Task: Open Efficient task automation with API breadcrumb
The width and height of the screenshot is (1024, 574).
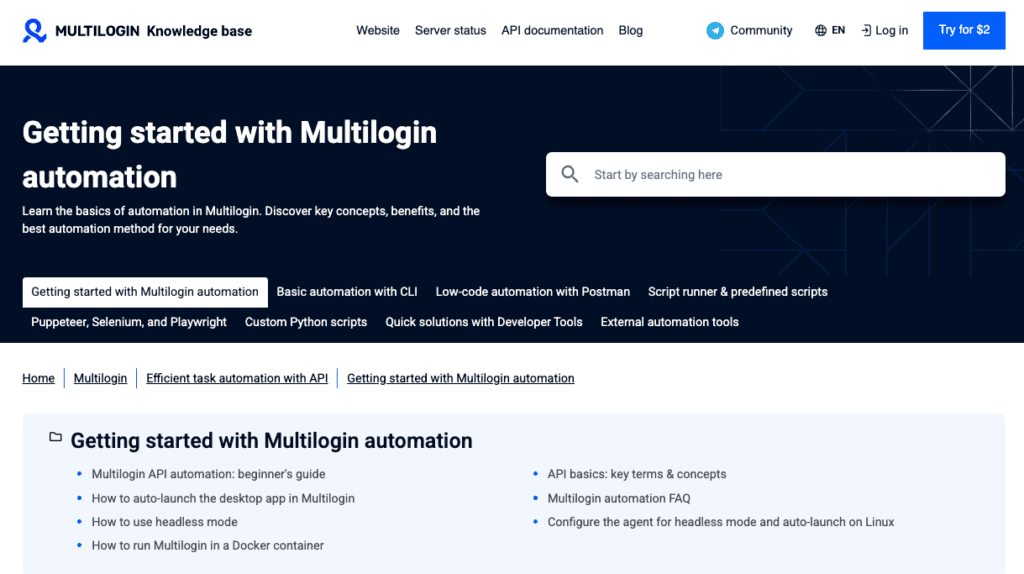Action: coord(237,378)
